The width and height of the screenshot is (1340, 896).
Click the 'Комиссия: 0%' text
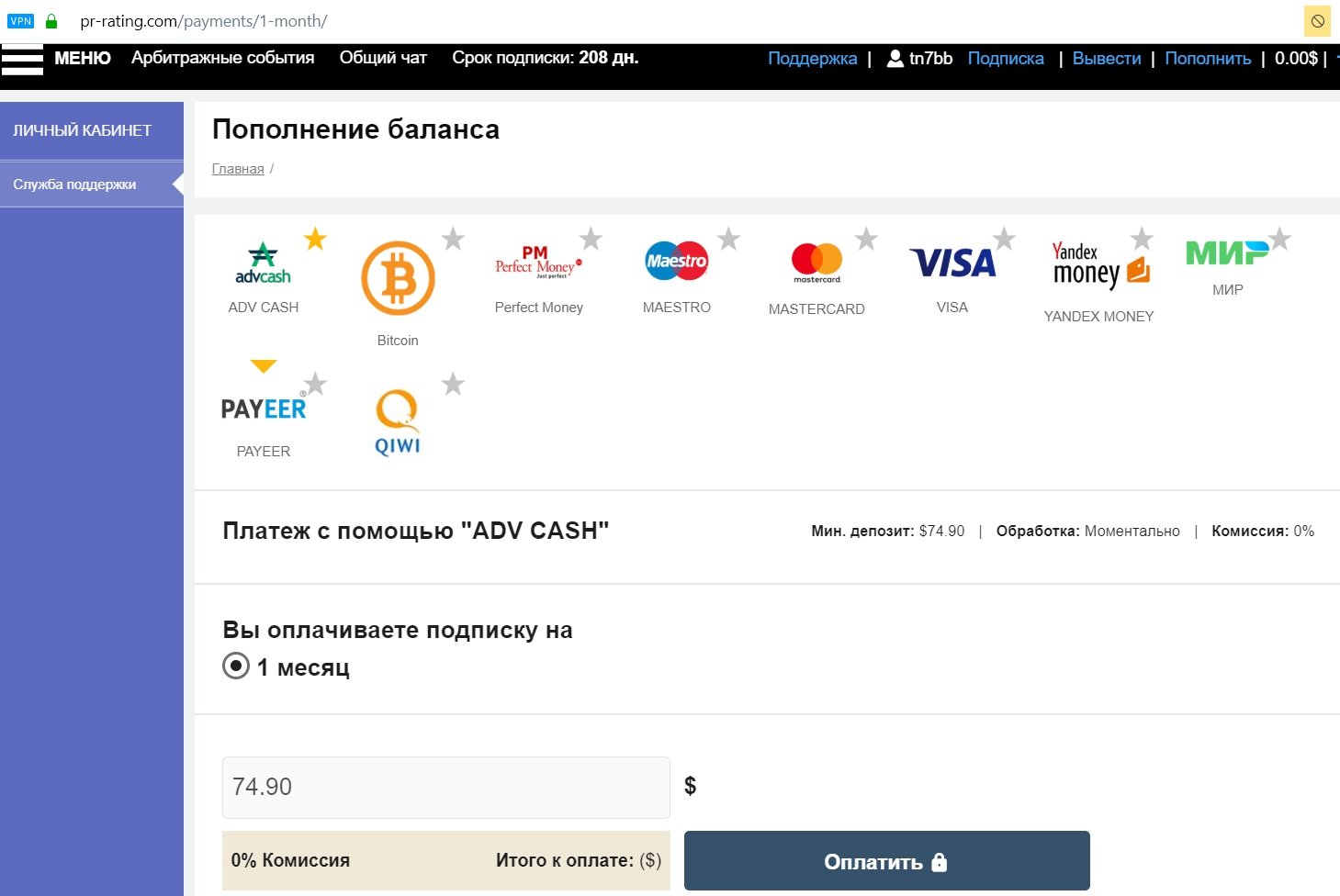(1263, 531)
